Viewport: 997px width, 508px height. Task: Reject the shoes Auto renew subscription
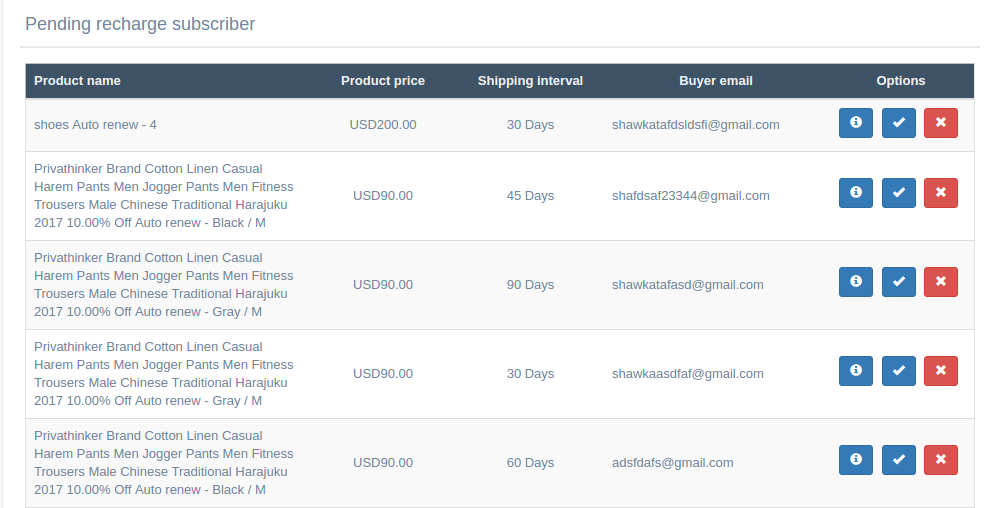(941, 123)
